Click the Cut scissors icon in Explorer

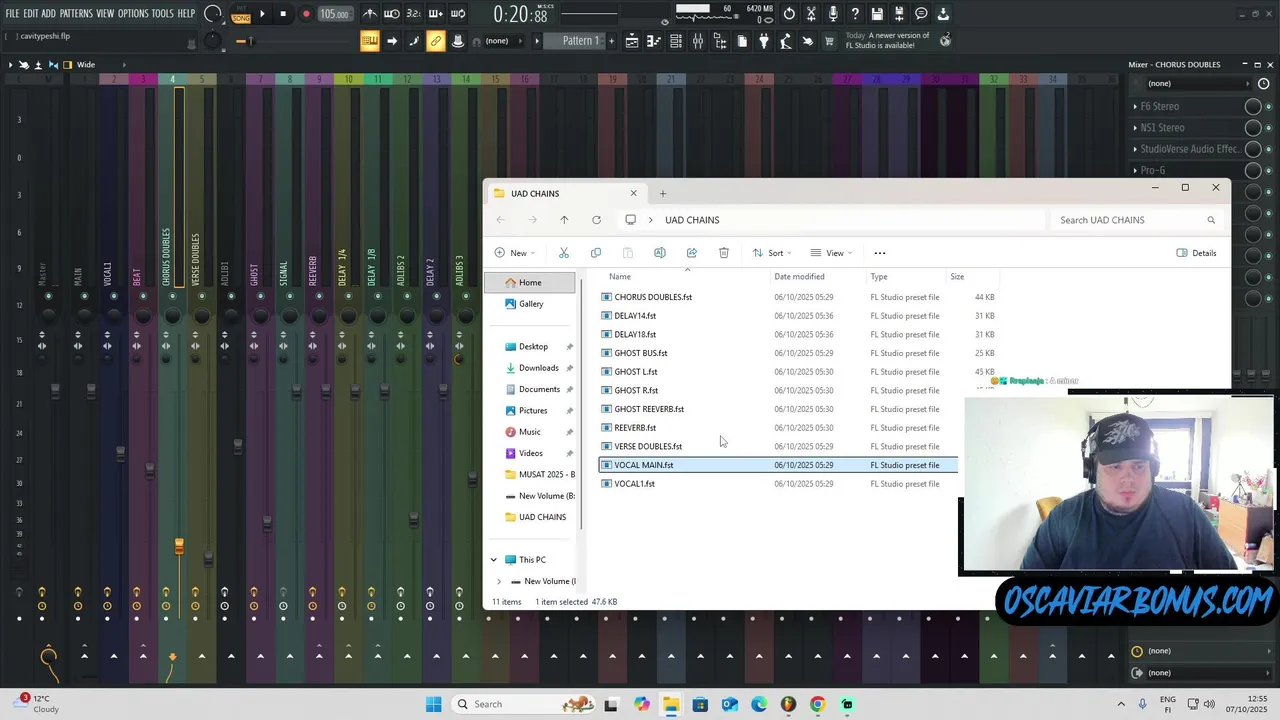[x=564, y=253]
